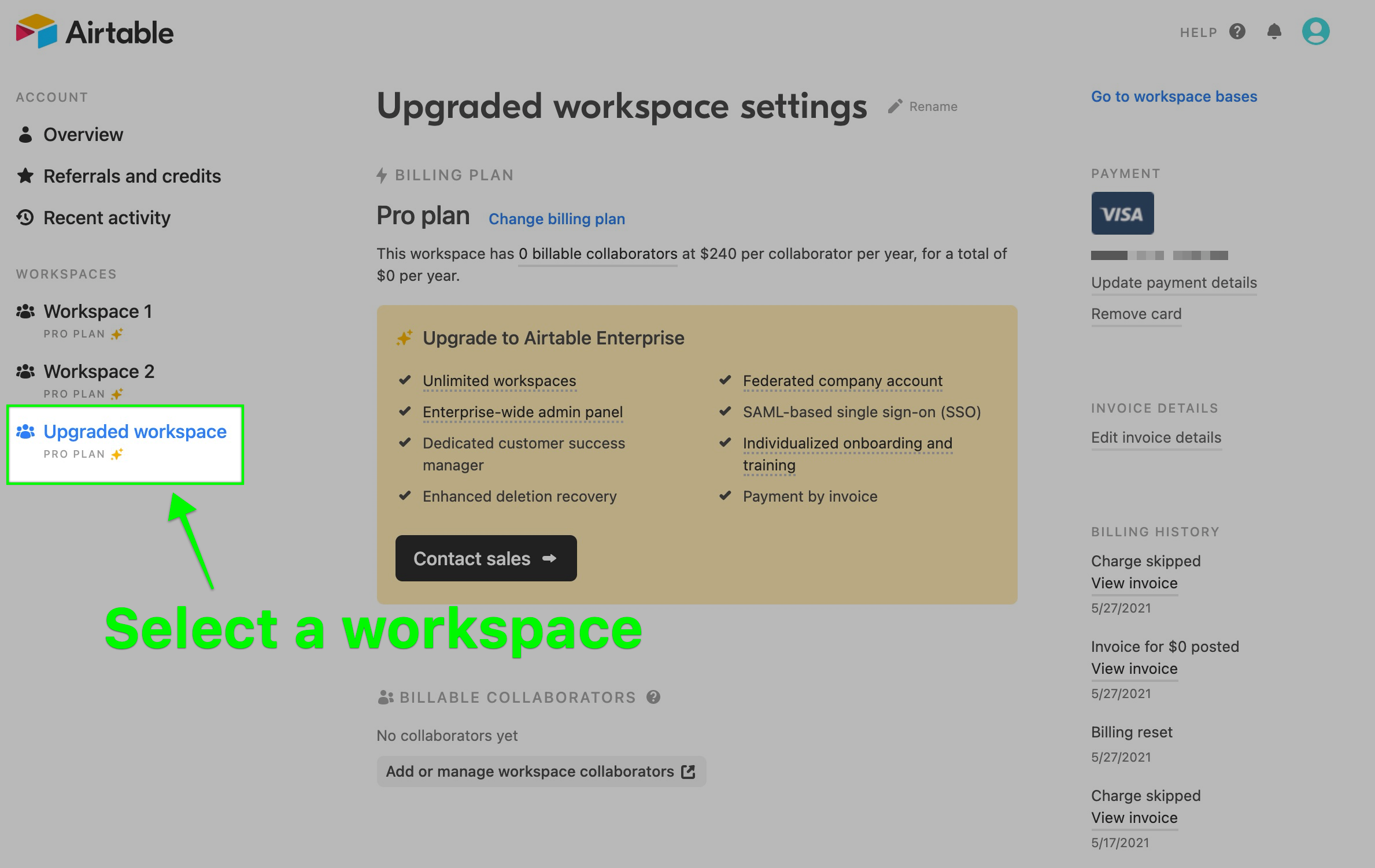Click Federated company account feature

(x=842, y=381)
